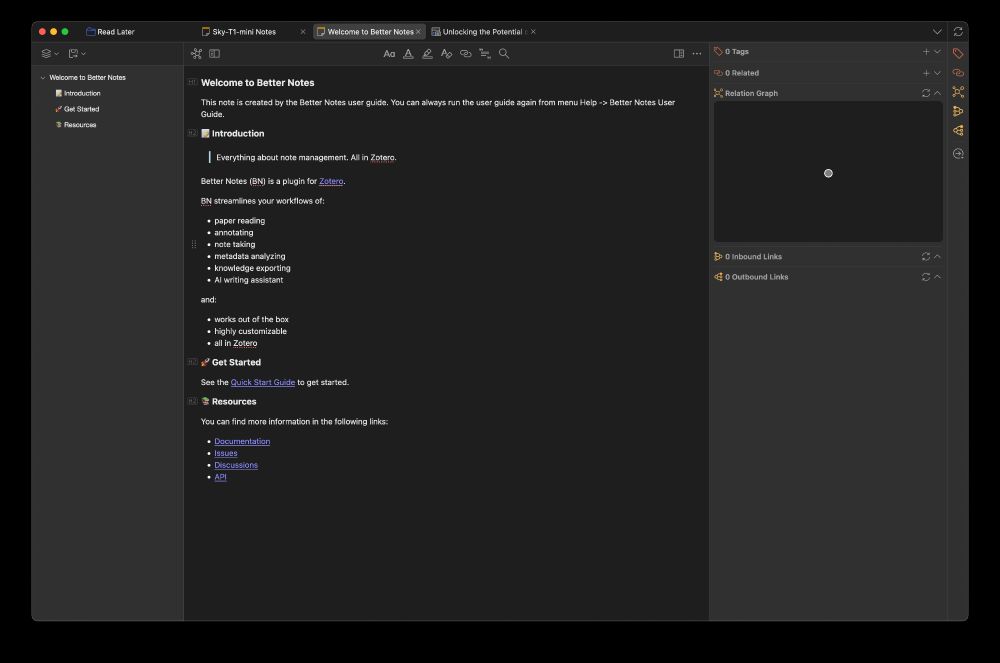Expand the 0 Tags section chevron
This screenshot has width=1000, height=663.
pyautogui.click(x=938, y=52)
